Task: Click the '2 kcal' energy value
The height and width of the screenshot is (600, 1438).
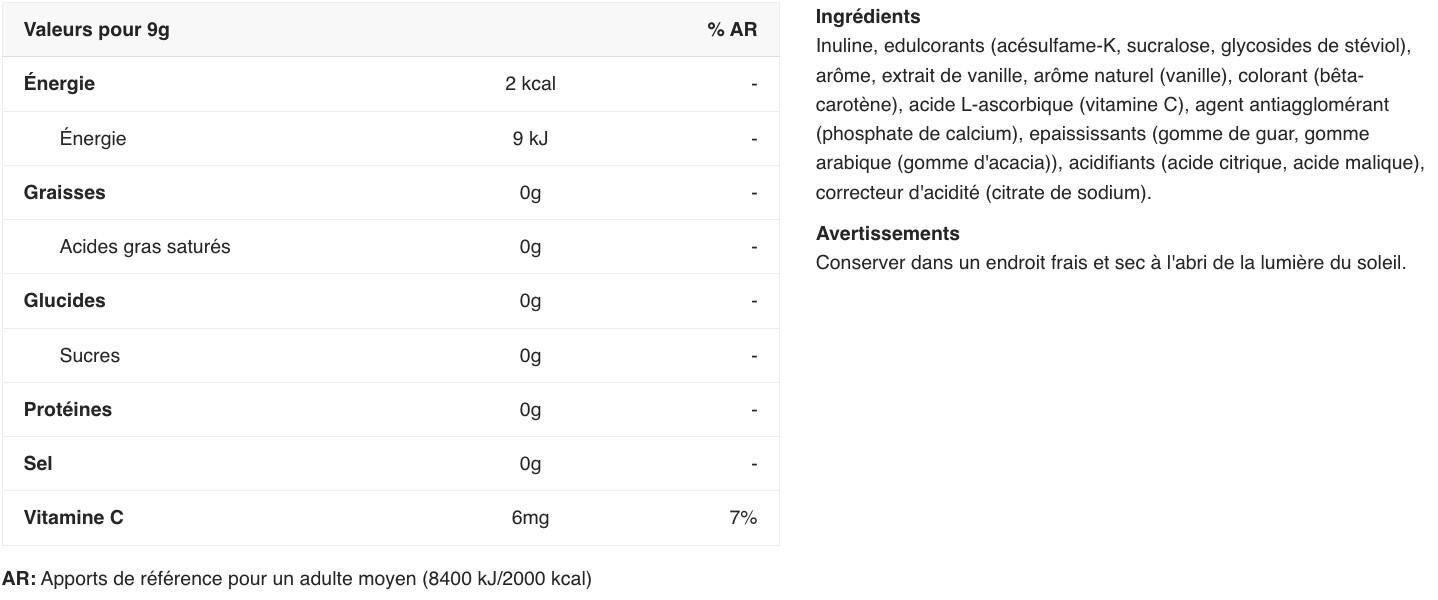Action: point(530,83)
